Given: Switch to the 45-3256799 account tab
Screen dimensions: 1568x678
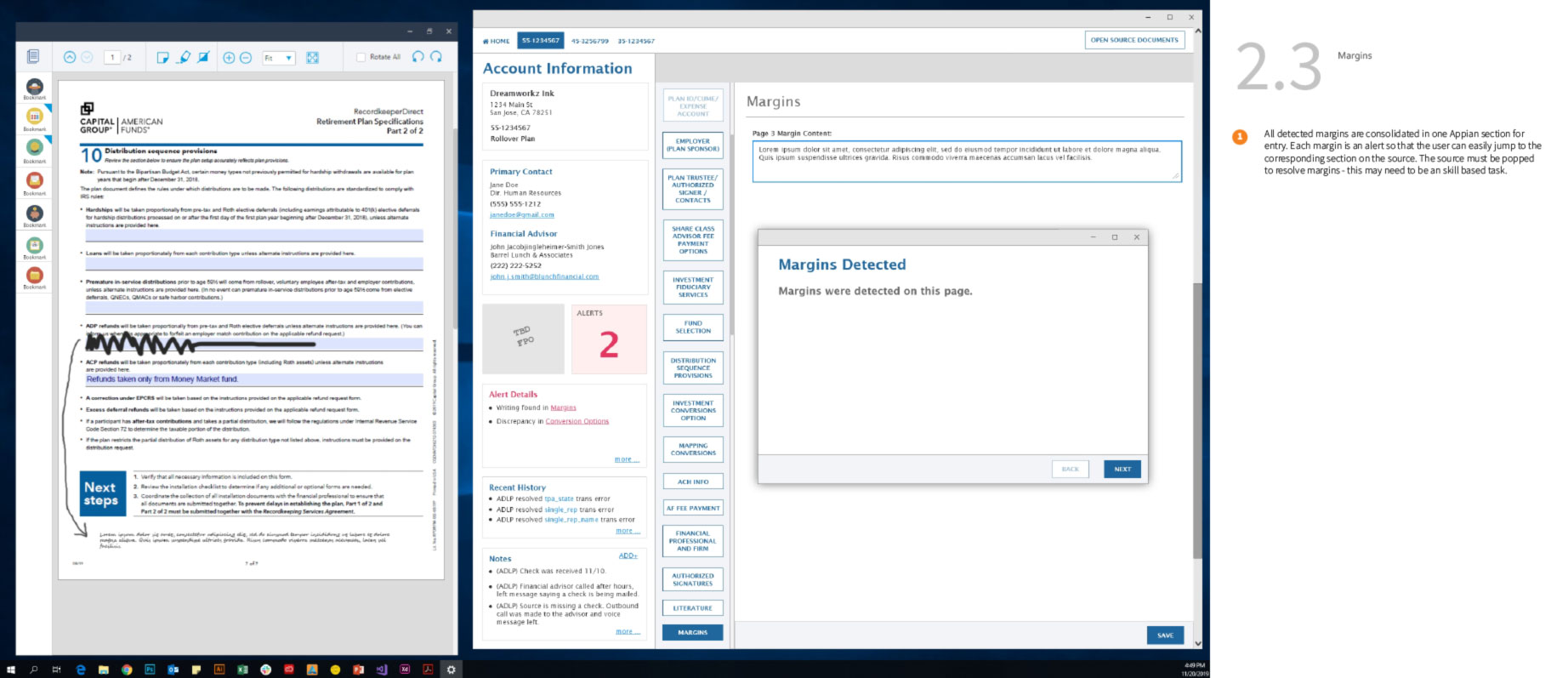Looking at the screenshot, I should click(x=589, y=41).
